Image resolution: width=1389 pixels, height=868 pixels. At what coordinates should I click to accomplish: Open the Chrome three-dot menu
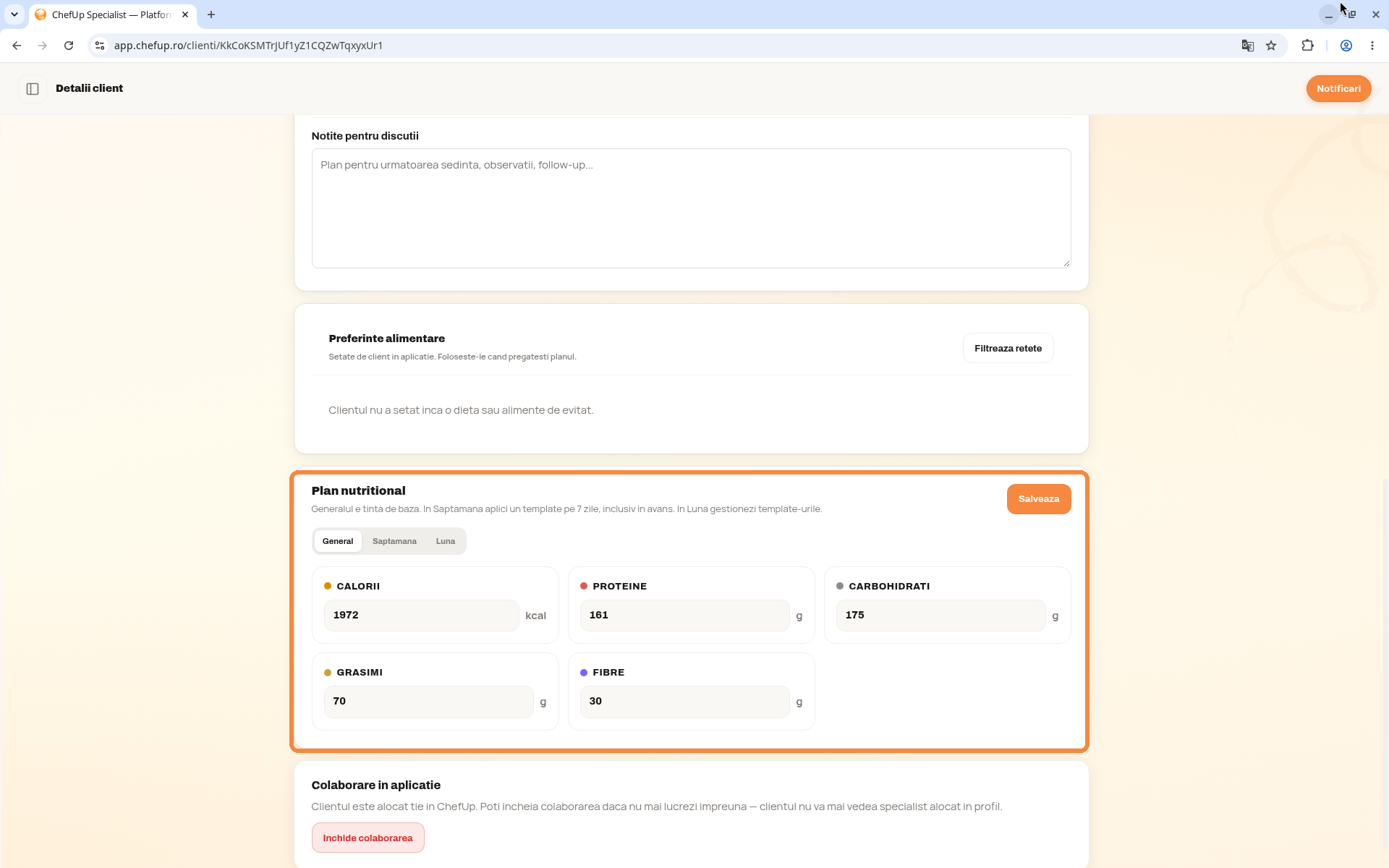click(x=1372, y=46)
